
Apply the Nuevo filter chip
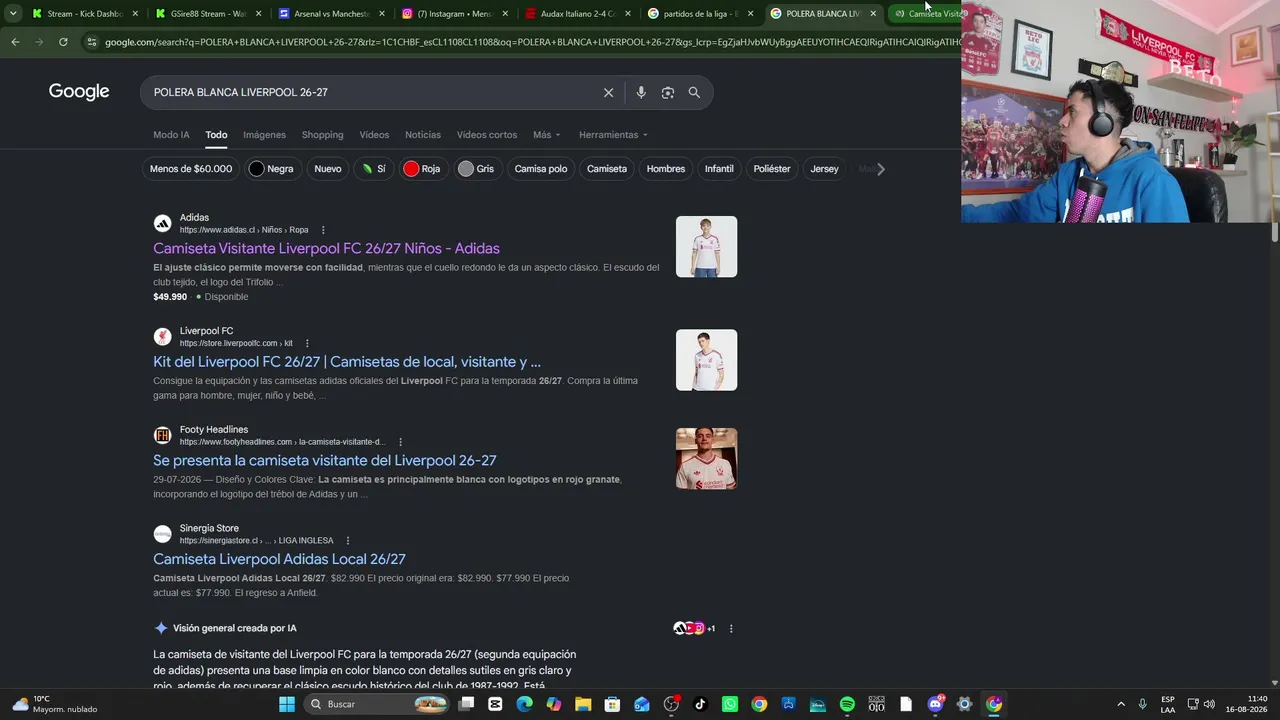click(328, 169)
